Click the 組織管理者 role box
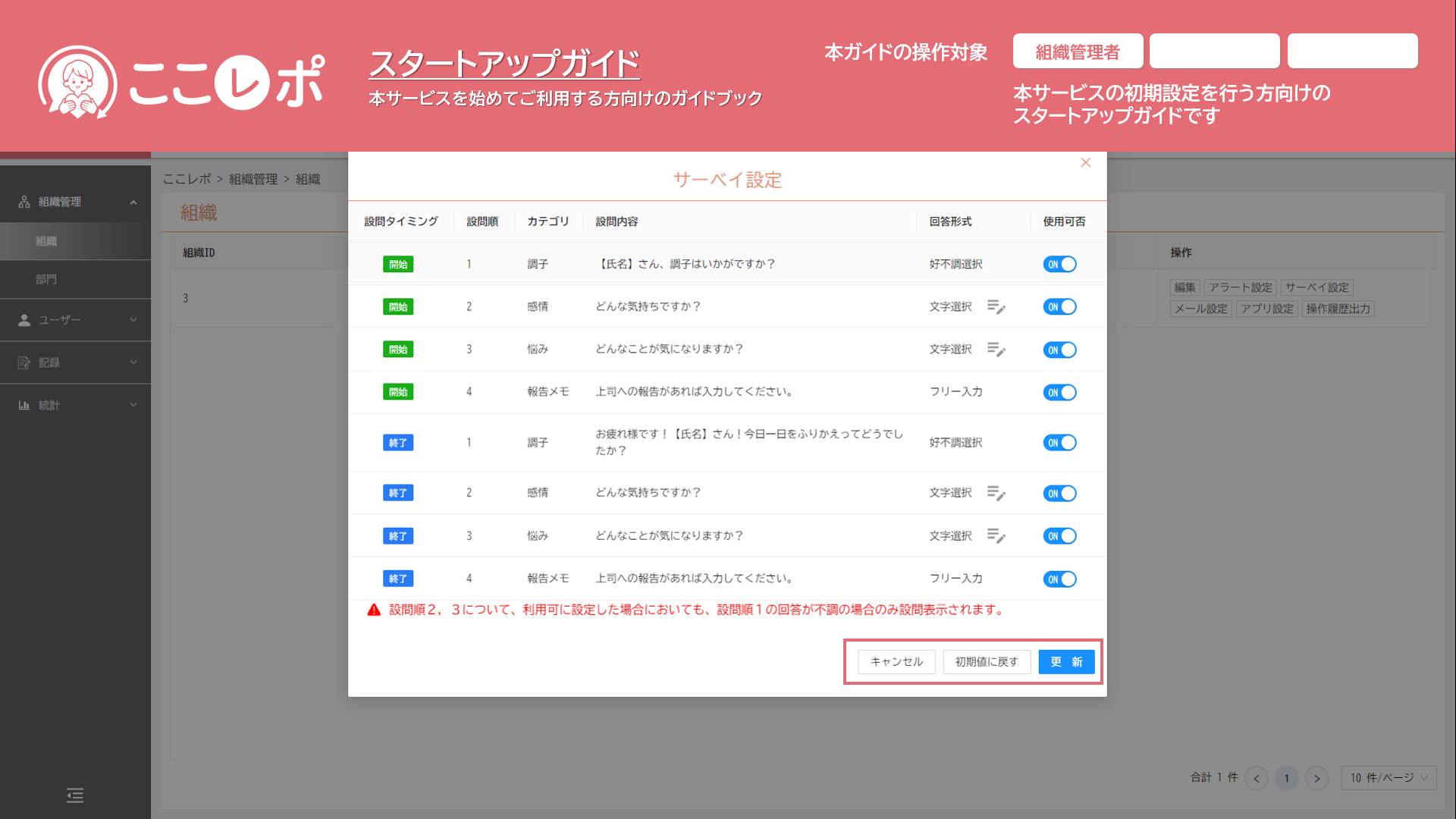The height and width of the screenshot is (819, 1456). (1078, 52)
